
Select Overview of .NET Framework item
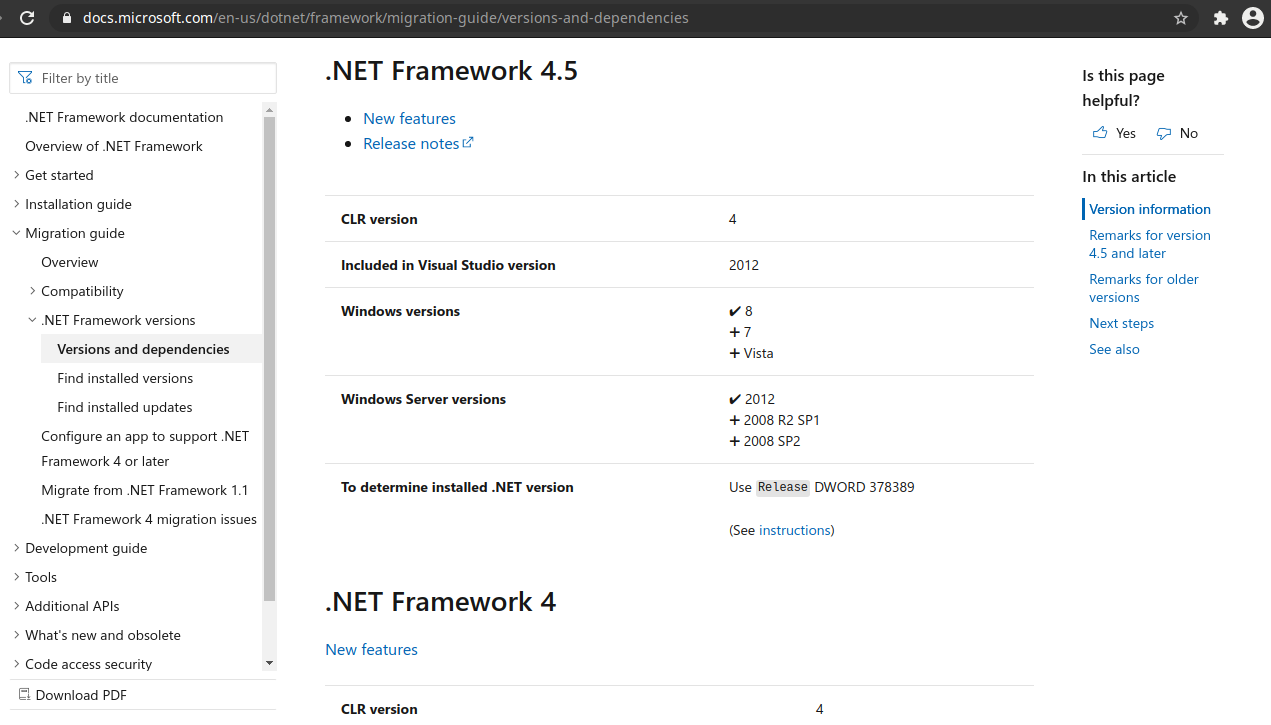pyautogui.click(x=114, y=146)
